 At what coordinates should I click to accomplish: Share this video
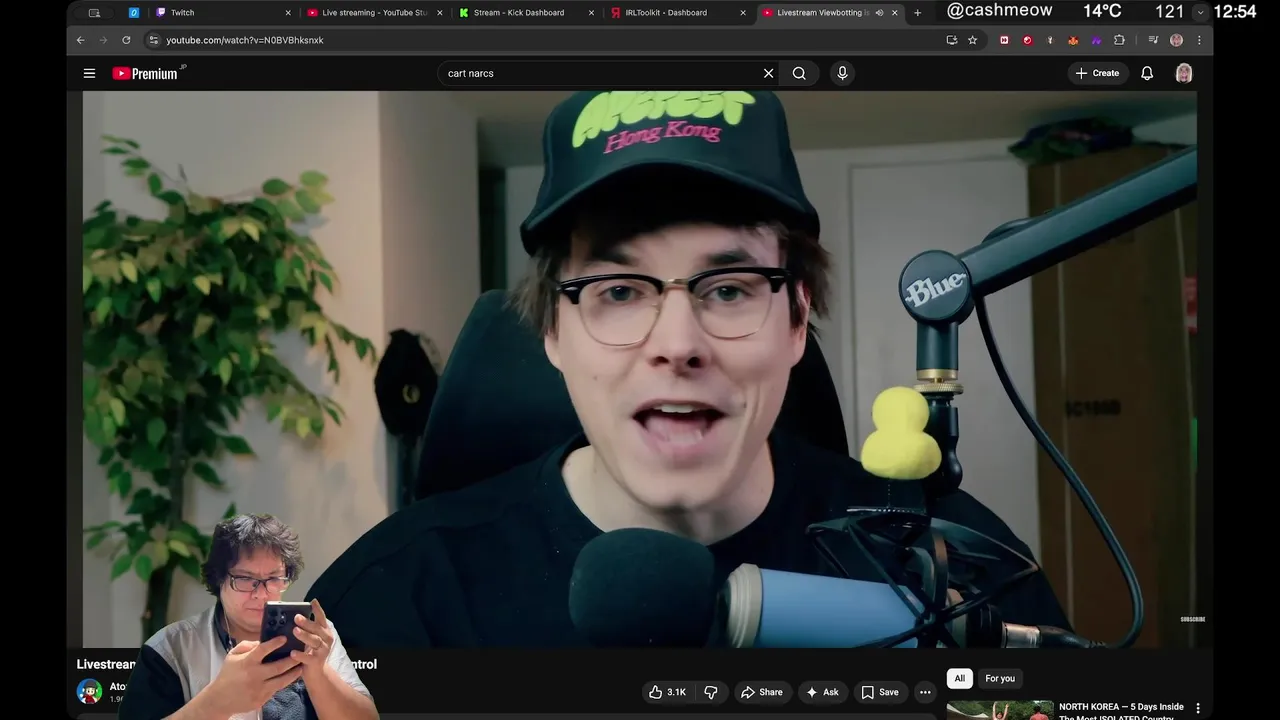(x=762, y=692)
